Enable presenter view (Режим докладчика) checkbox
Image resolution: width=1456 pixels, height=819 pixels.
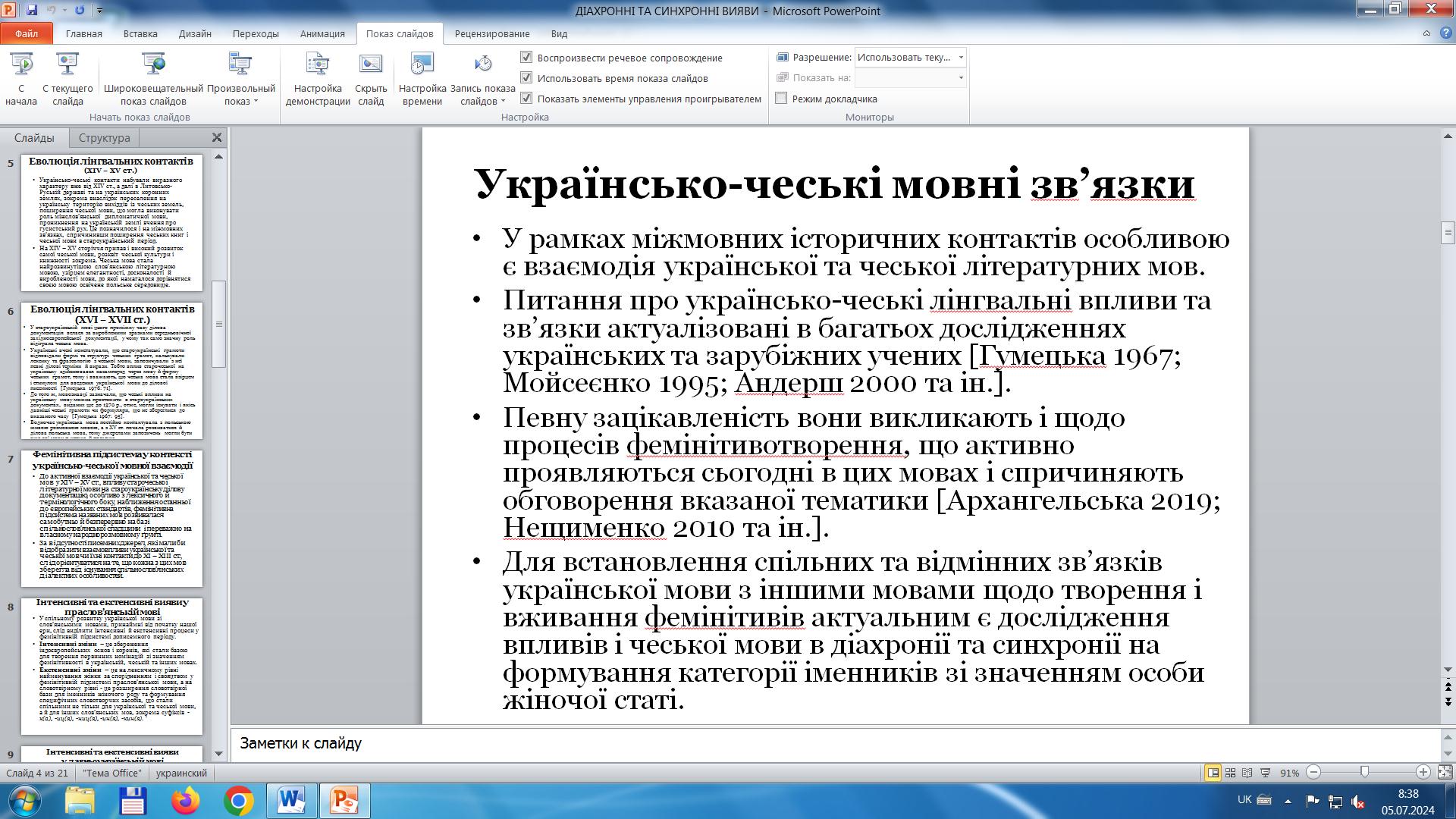point(781,99)
